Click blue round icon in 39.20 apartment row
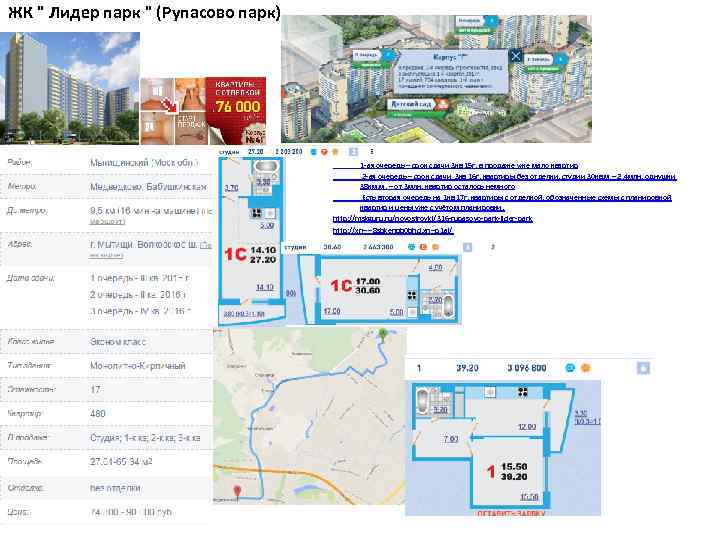Viewport: 720px width, 540px height. point(570,368)
